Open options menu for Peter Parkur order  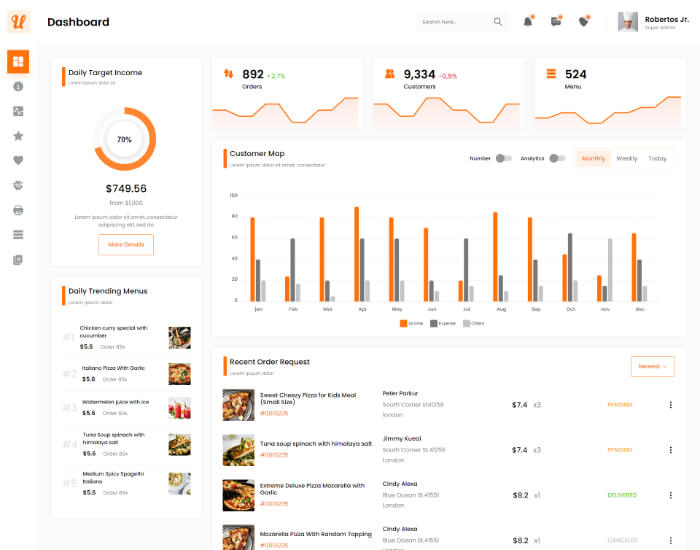click(670, 405)
